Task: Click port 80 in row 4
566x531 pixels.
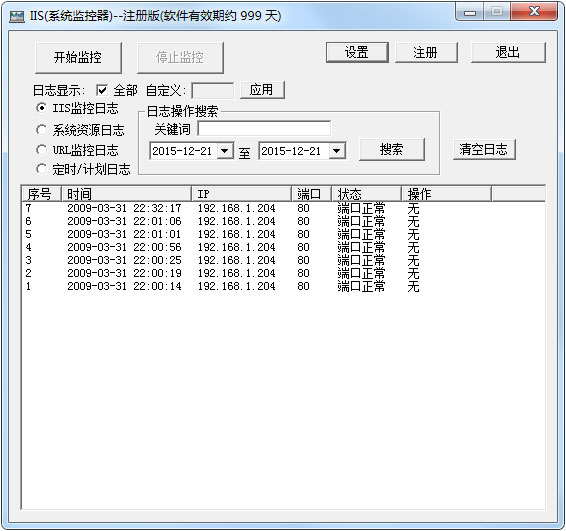Action: (304, 247)
